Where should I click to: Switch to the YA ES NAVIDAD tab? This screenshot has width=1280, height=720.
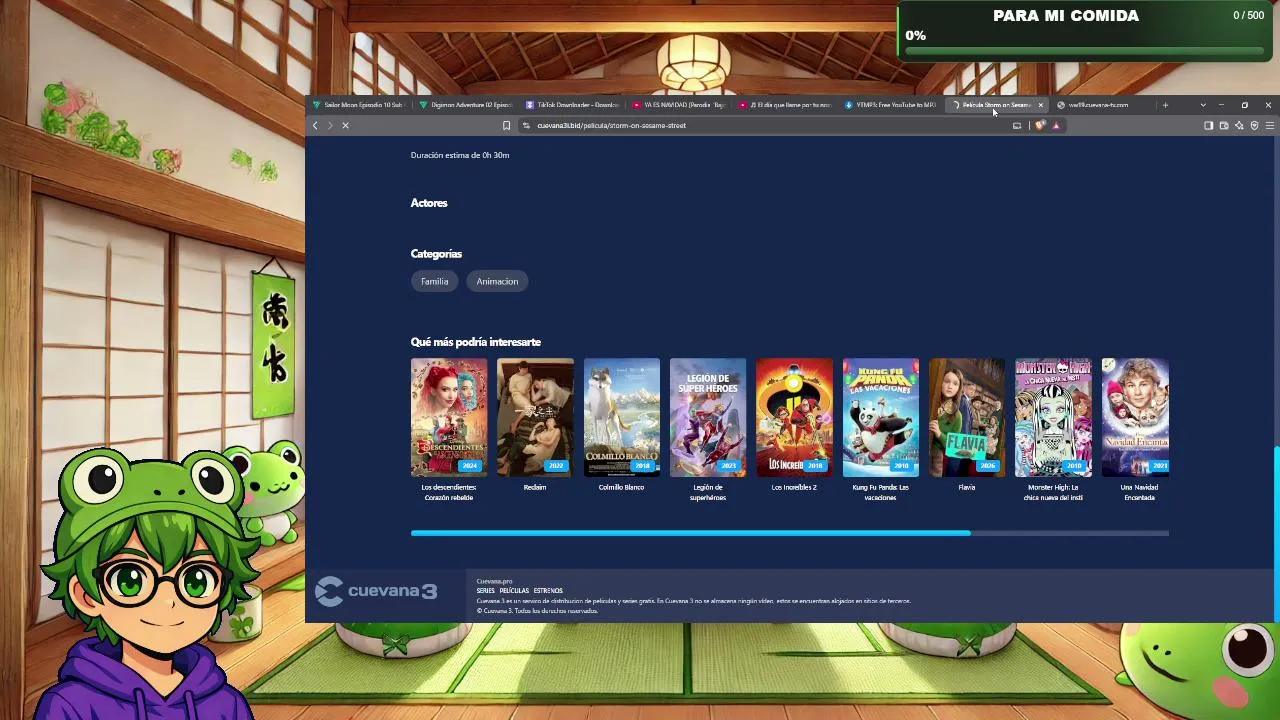pos(679,105)
